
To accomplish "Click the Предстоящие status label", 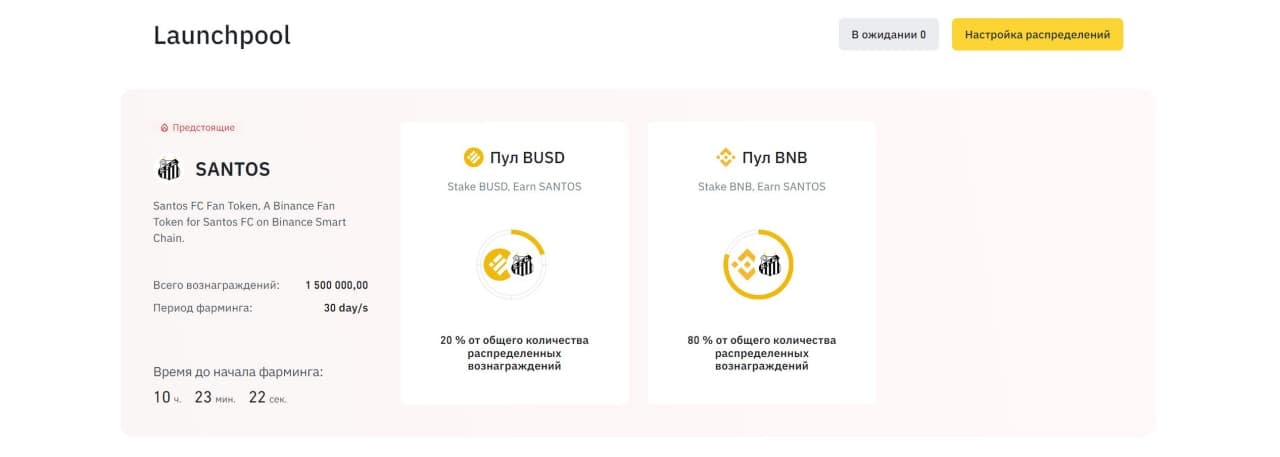I will pos(203,128).
